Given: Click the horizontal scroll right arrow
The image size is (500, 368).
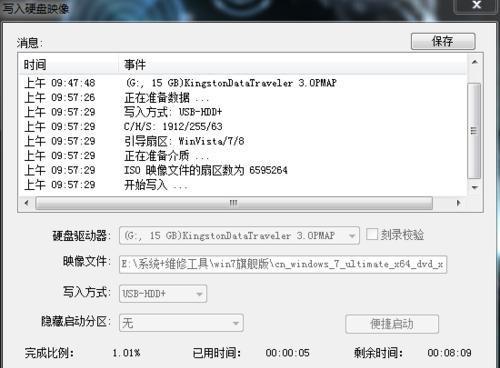Looking at the screenshot, I should point(459,203).
